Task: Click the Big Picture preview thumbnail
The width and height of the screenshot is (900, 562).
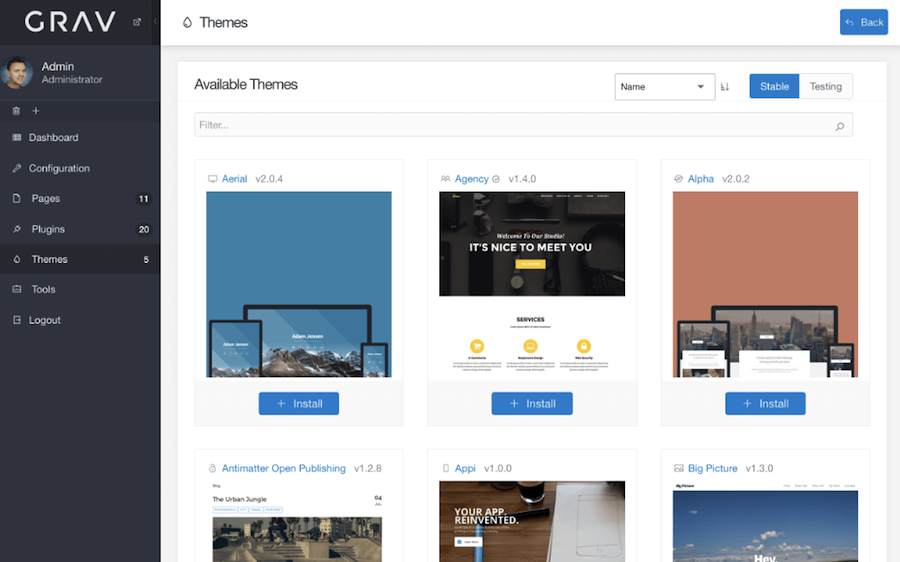Action: [x=765, y=521]
